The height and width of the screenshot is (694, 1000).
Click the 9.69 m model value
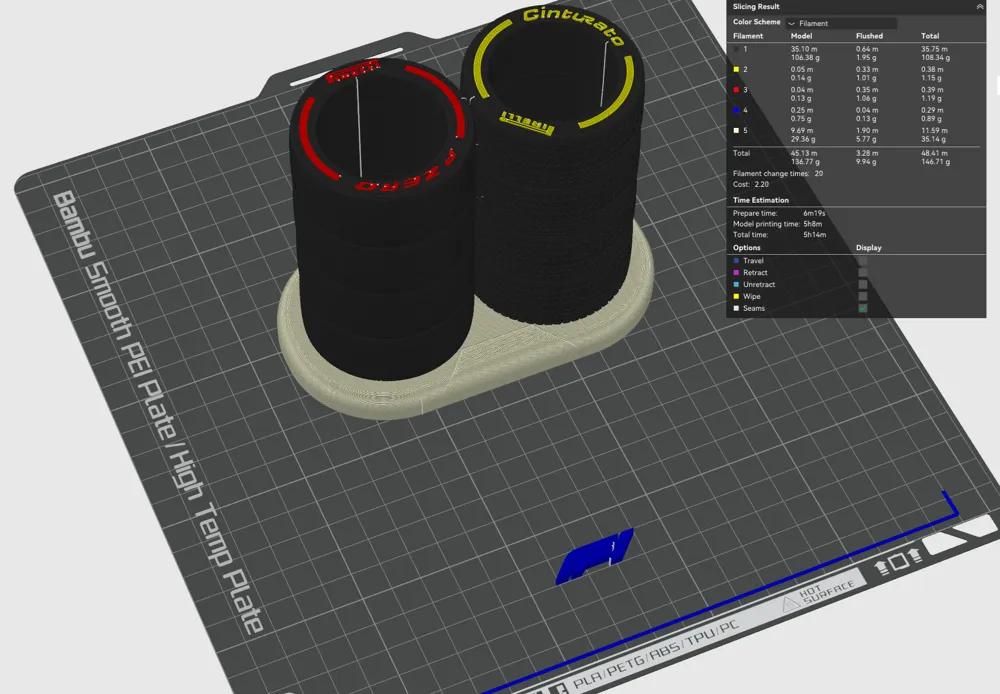802,131
